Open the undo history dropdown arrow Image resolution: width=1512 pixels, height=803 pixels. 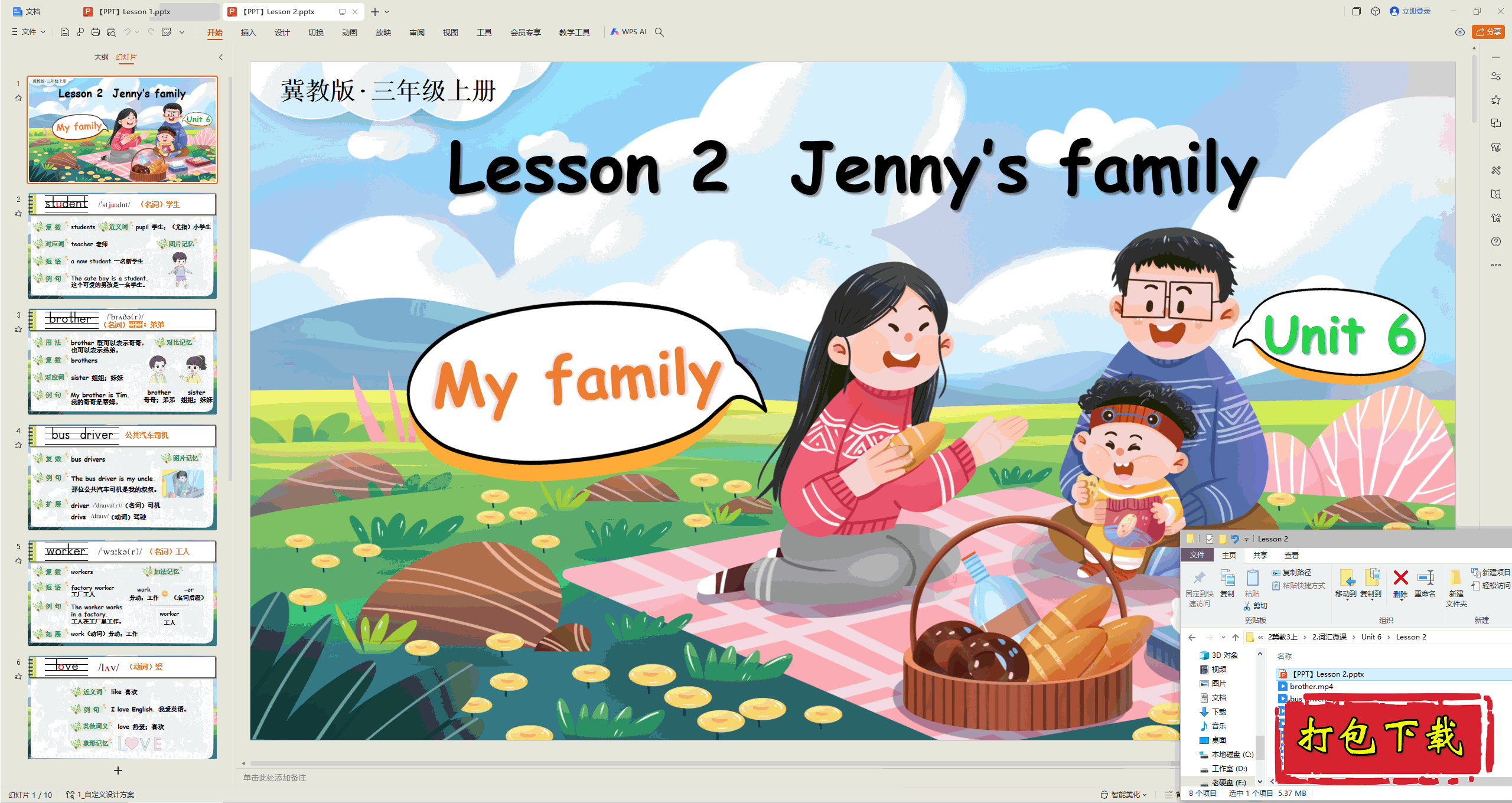point(137,32)
